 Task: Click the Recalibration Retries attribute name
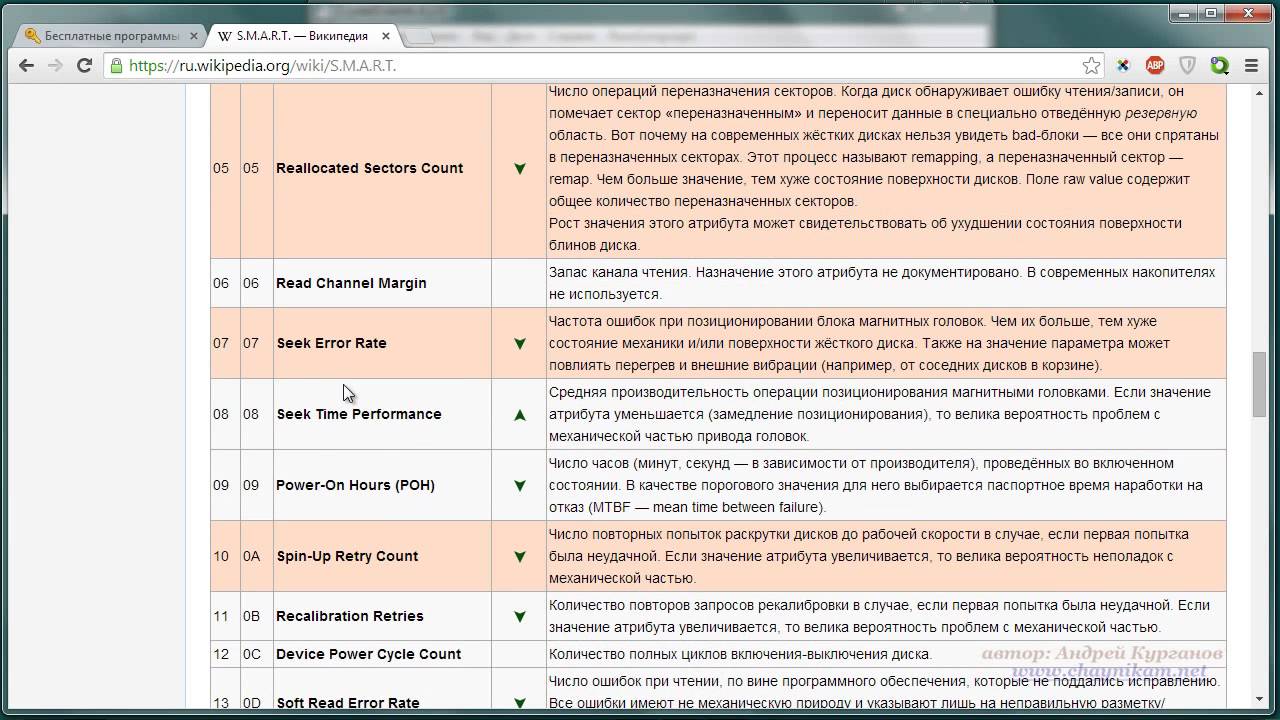[x=349, y=616]
